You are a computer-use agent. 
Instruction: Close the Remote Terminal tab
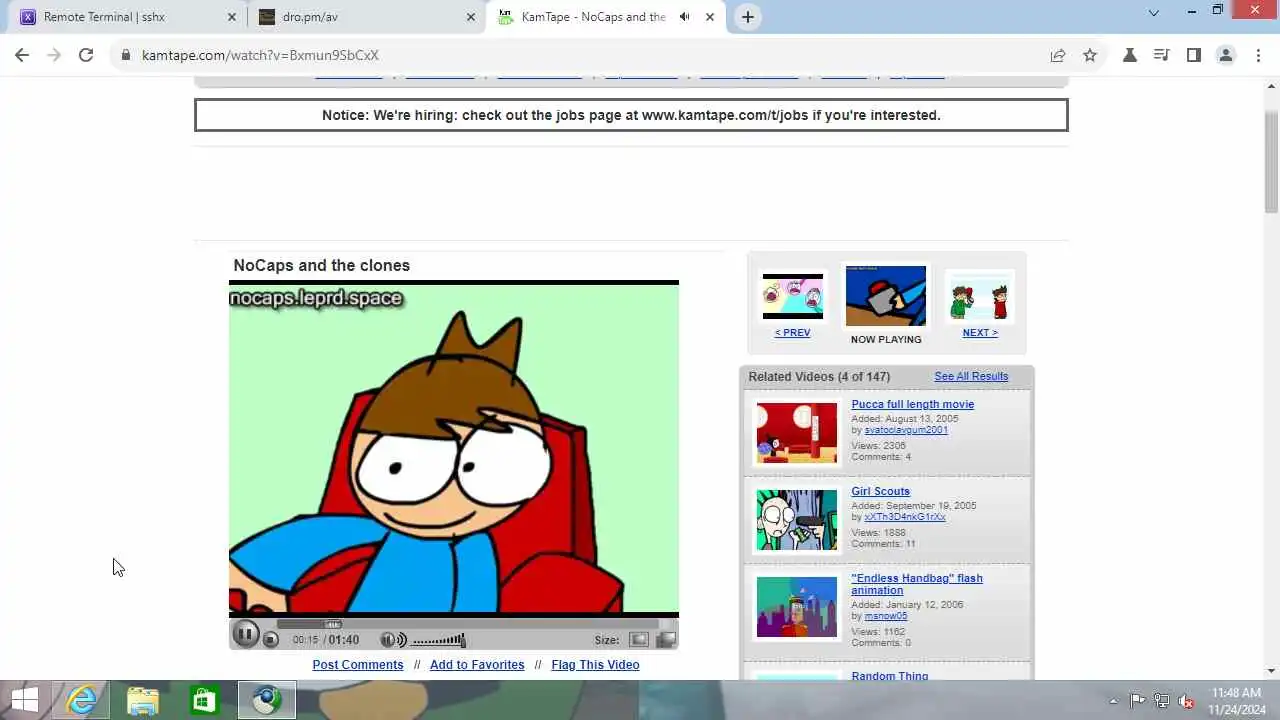click(x=232, y=17)
